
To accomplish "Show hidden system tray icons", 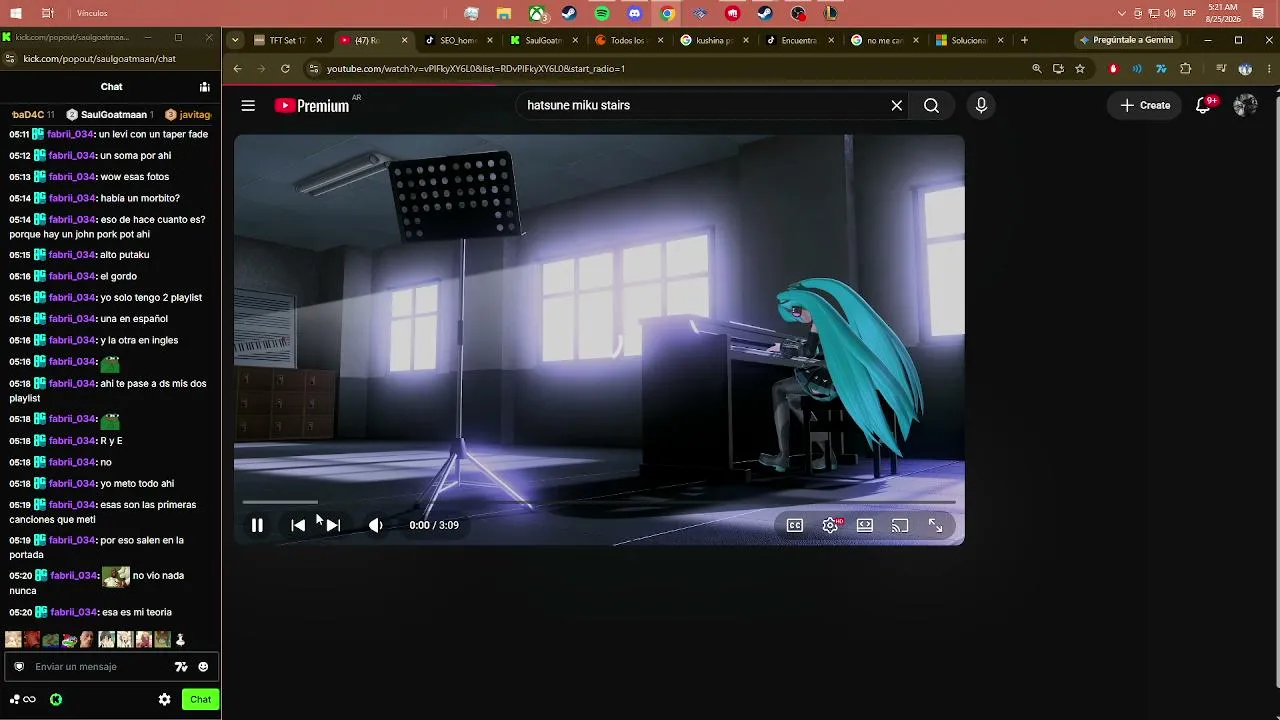I will click(1122, 13).
